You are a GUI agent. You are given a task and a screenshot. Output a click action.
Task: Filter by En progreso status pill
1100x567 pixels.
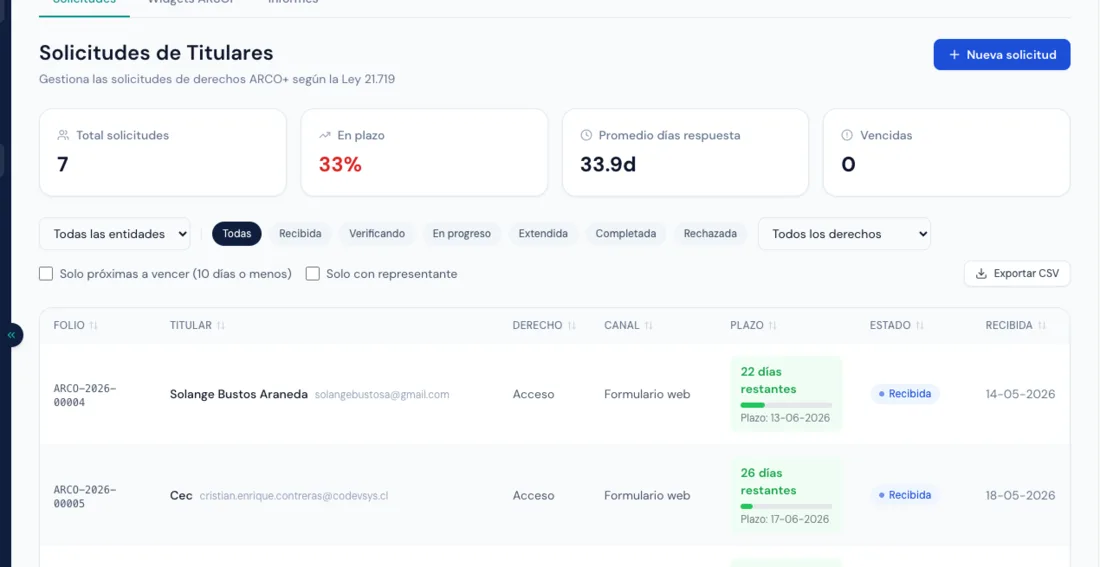tap(462, 234)
